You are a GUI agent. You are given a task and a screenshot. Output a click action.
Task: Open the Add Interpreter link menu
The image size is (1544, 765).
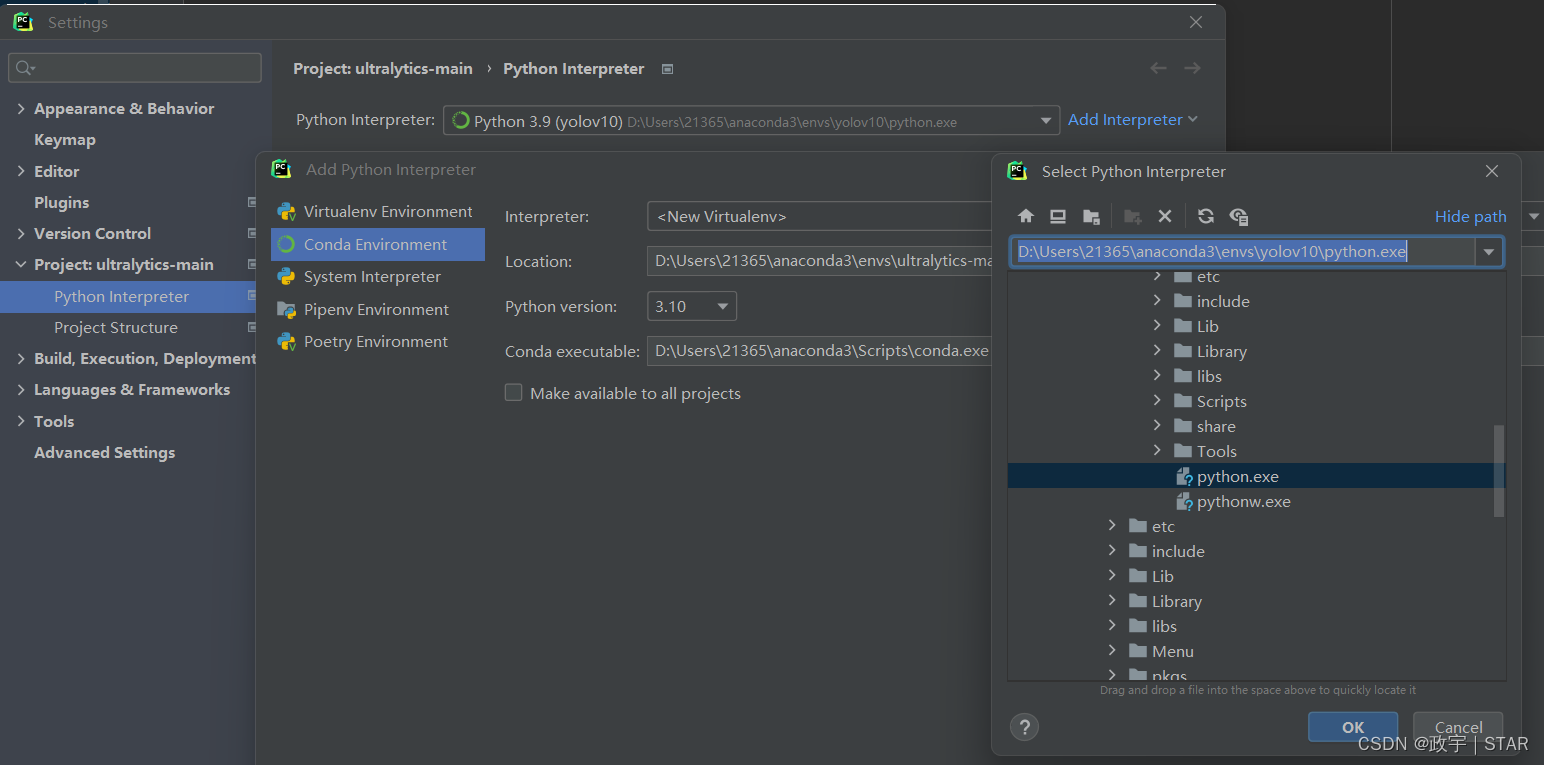pyautogui.click(x=1132, y=120)
